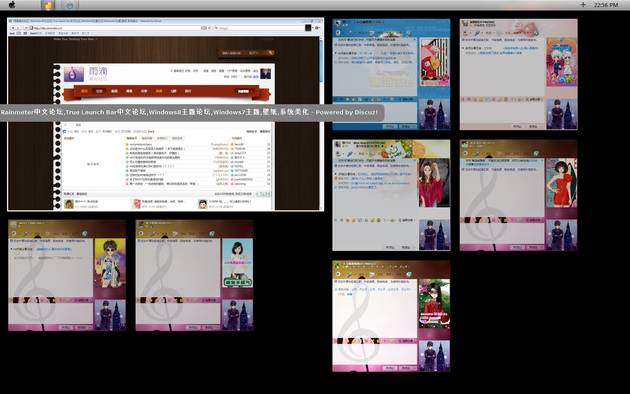Screen dimensions: 630x394
Task: Click the user avatar in forum header
Action: click(x=266, y=74)
